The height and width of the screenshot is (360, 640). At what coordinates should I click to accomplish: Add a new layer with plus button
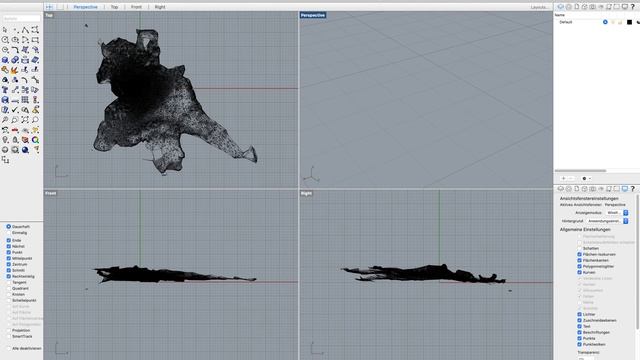point(564,178)
